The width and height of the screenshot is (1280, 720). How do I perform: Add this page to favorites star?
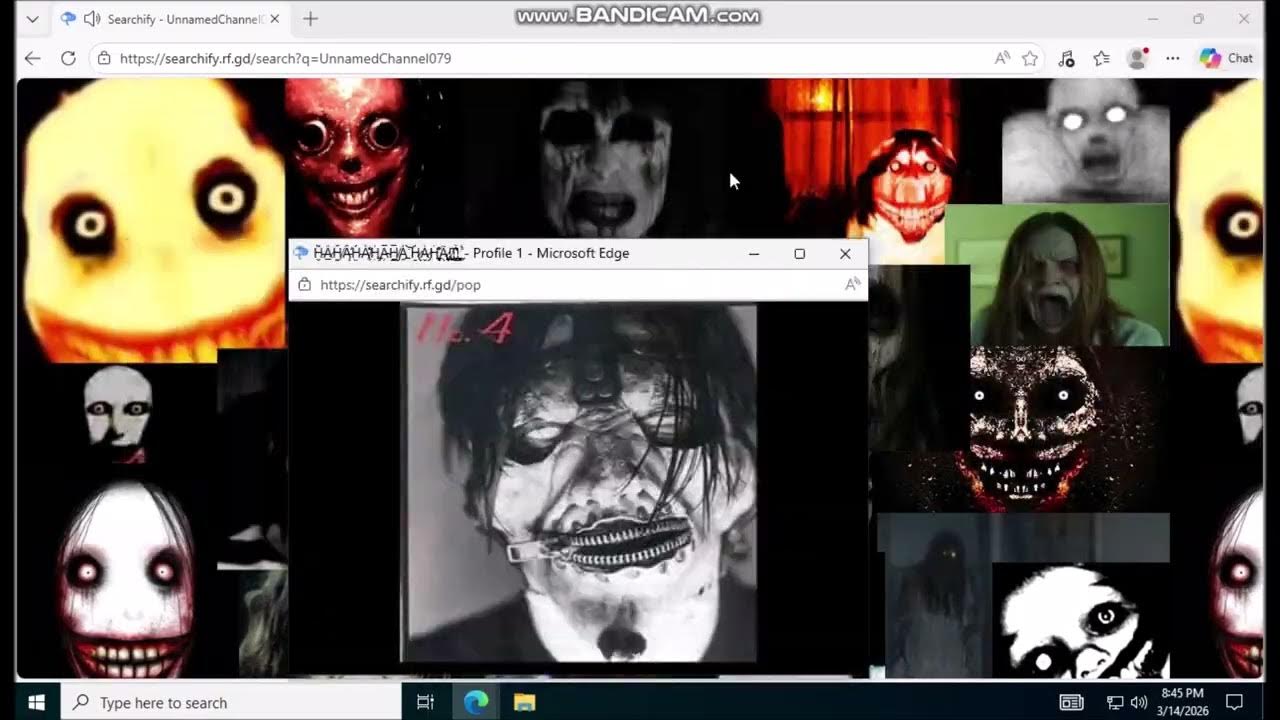1030,58
